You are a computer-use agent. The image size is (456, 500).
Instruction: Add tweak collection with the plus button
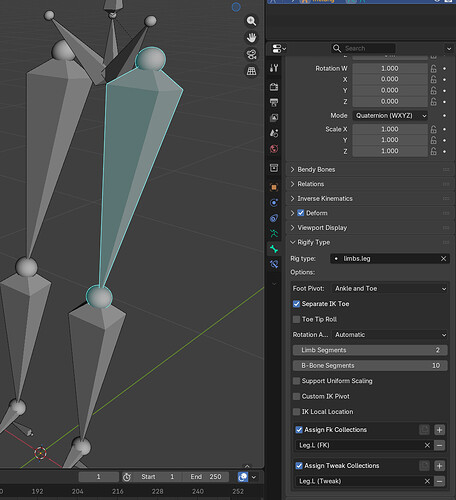439,466
